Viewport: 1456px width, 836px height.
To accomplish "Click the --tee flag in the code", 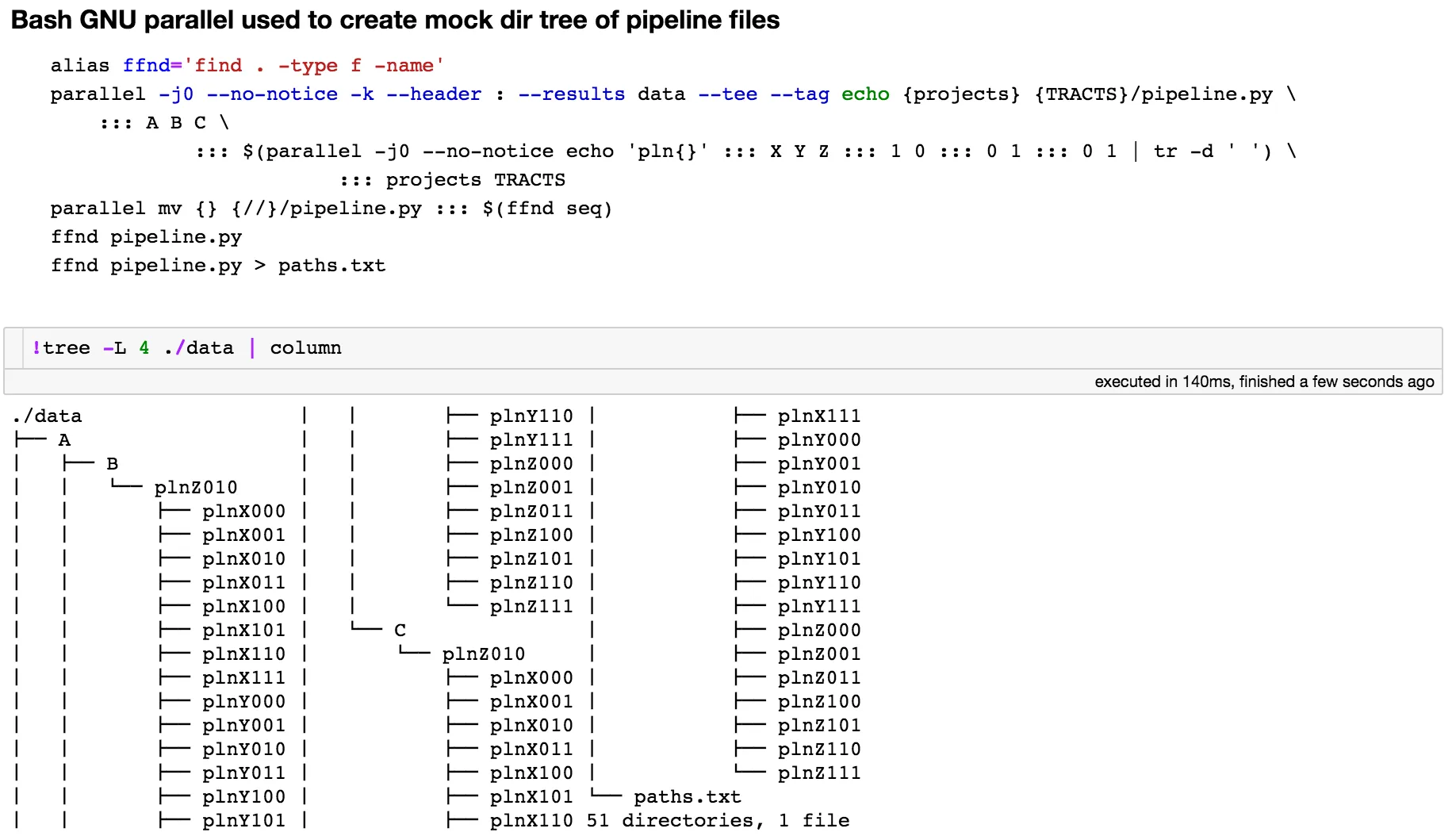I will point(727,94).
